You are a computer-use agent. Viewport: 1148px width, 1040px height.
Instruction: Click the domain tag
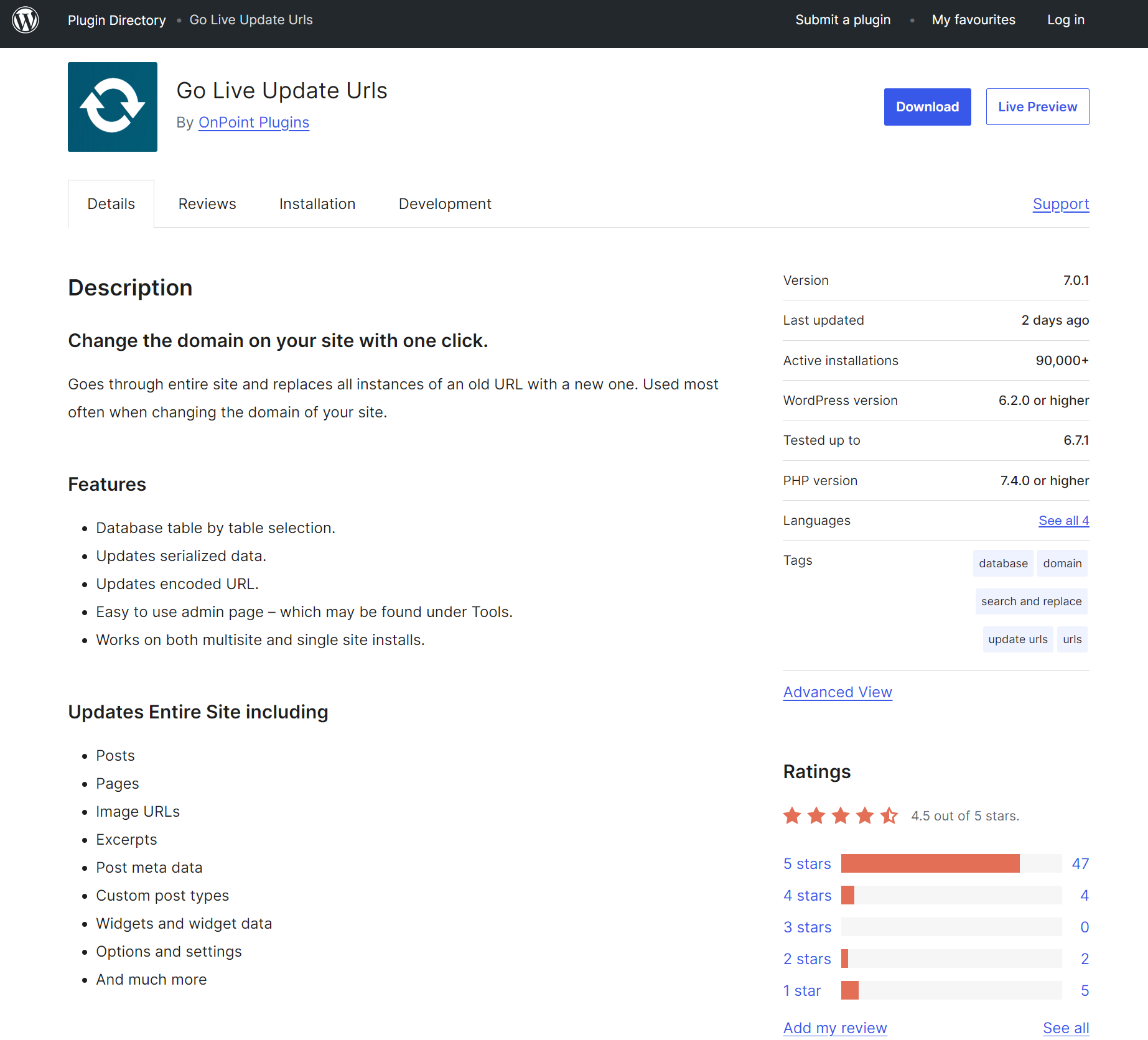coord(1063,564)
